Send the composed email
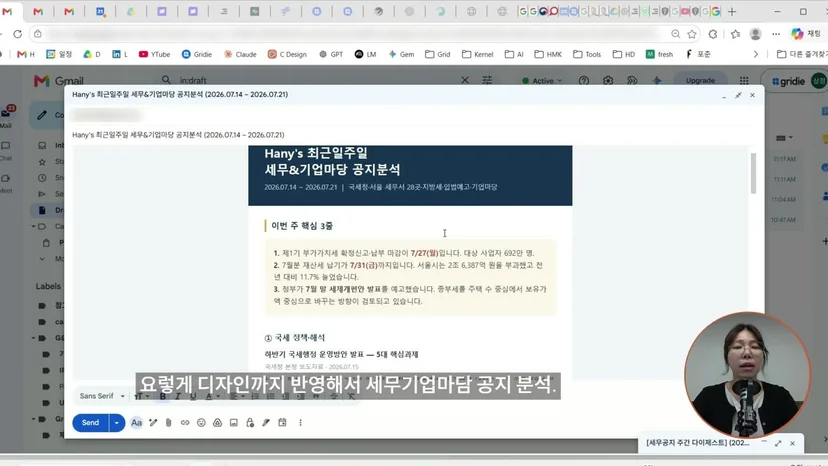This screenshot has height=466, width=828. pyautogui.click(x=90, y=423)
